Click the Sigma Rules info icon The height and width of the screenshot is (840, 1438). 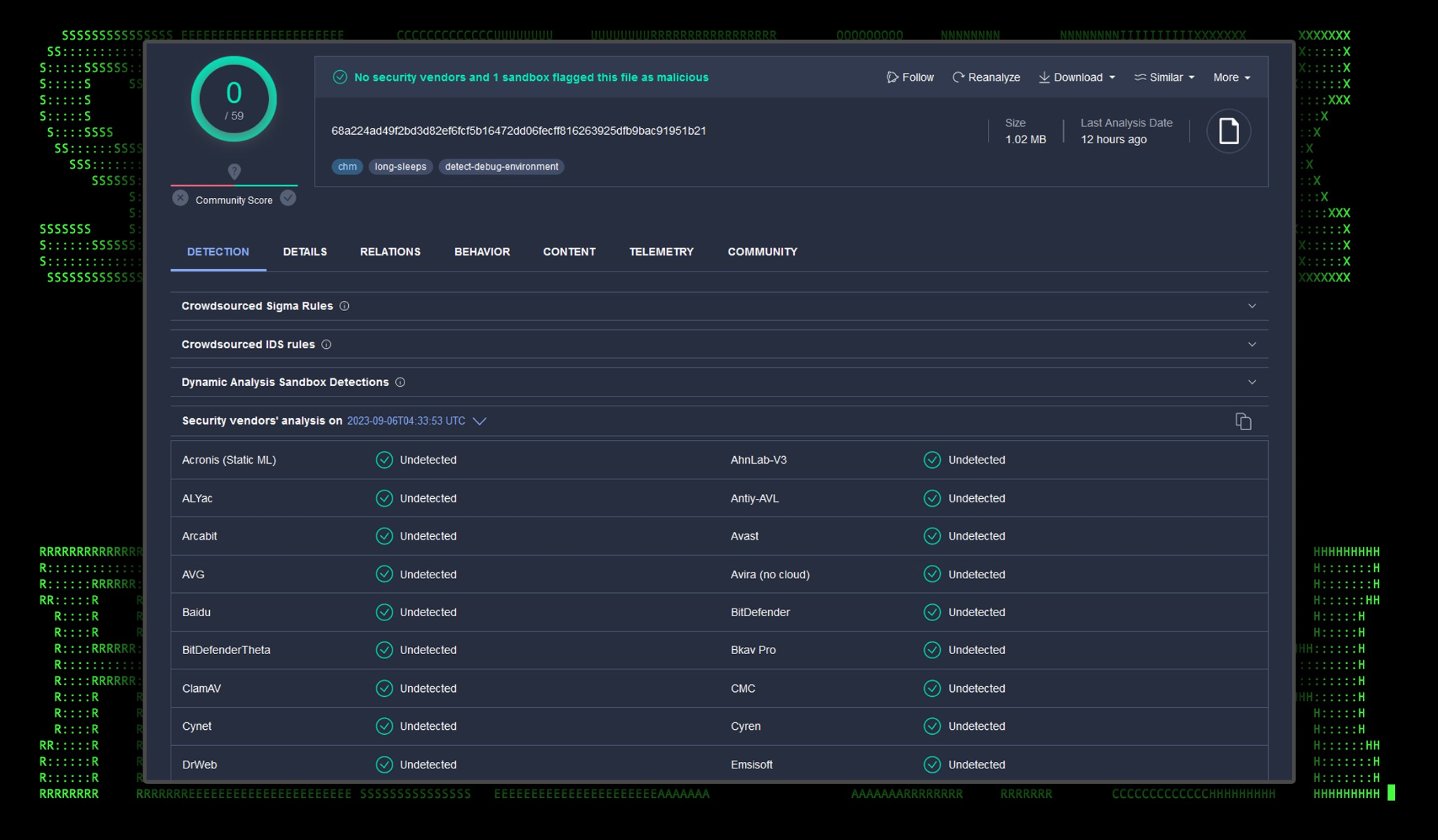[344, 306]
